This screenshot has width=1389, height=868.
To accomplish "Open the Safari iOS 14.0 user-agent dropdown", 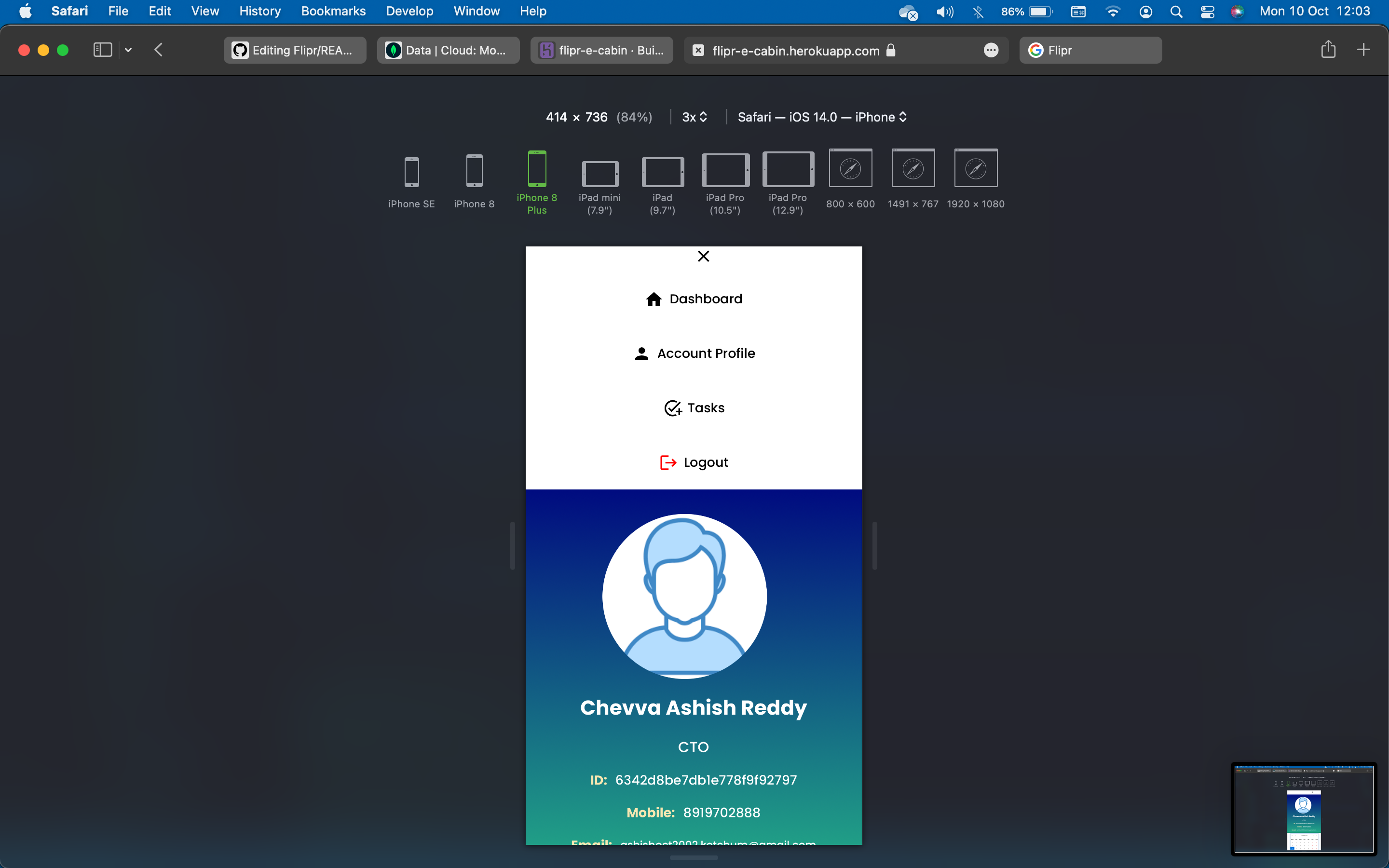I will 821,117.
